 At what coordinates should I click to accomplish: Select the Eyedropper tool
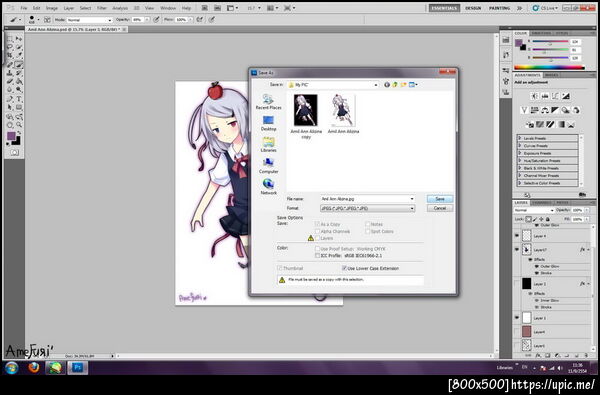[19, 56]
